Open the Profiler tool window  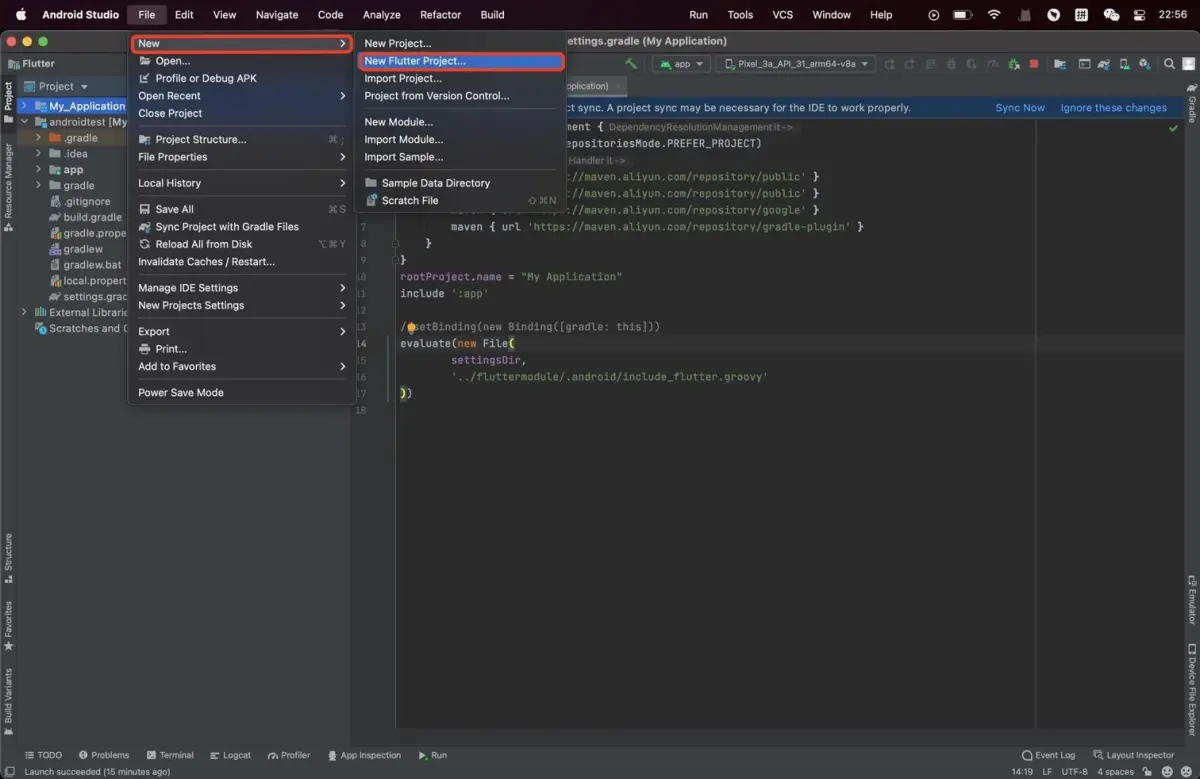coord(288,755)
